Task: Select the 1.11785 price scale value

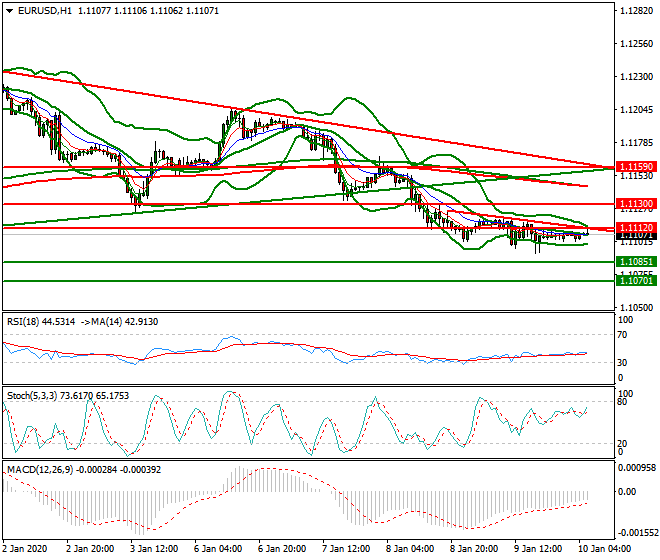Action: coord(636,143)
